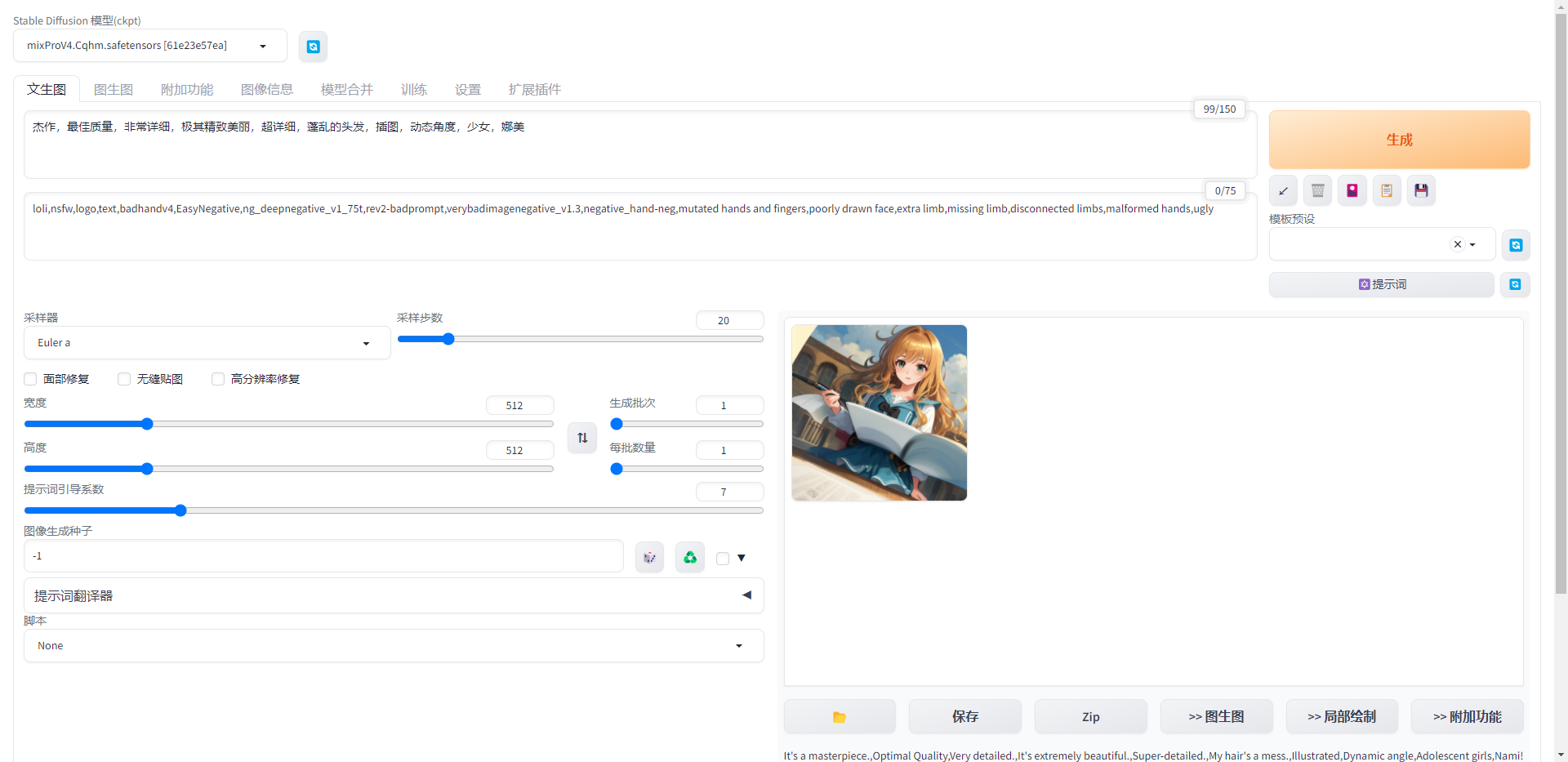Viewport: 1568px width, 762px height.
Task: Click the 采样步数 value box showing 20
Action: [729, 320]
